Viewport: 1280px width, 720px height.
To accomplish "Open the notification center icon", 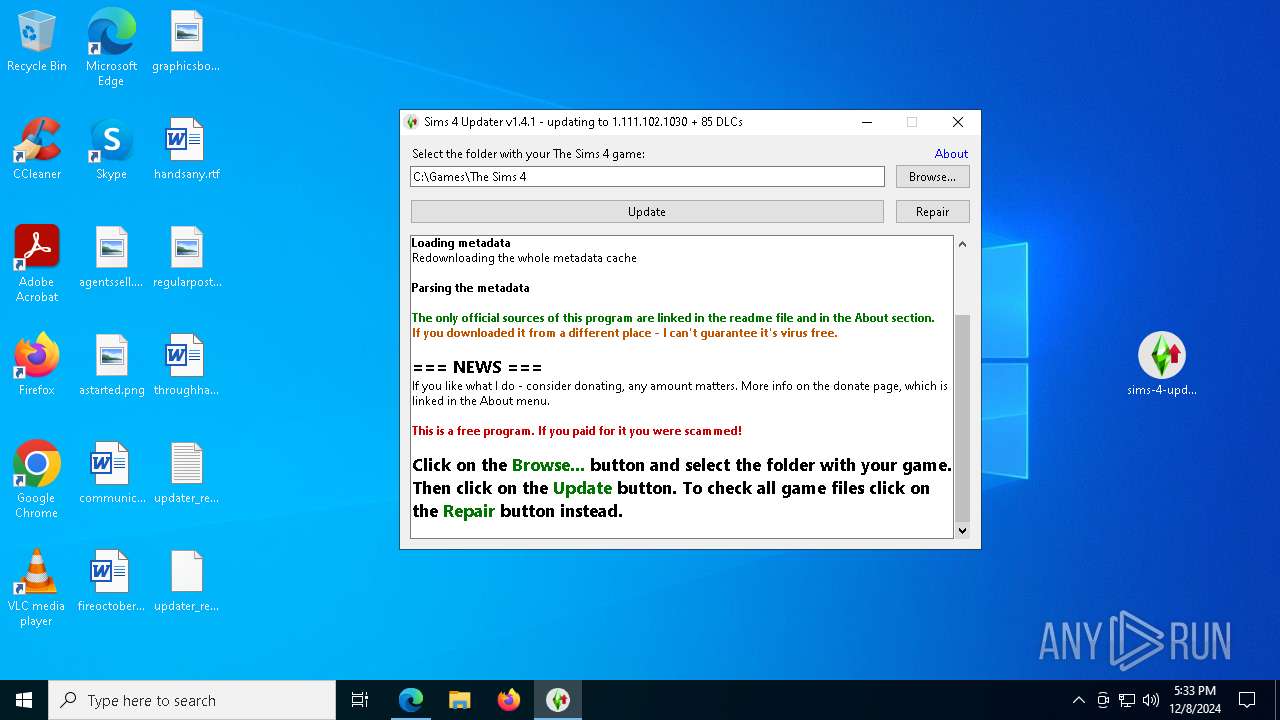I will coord(1247,700).
